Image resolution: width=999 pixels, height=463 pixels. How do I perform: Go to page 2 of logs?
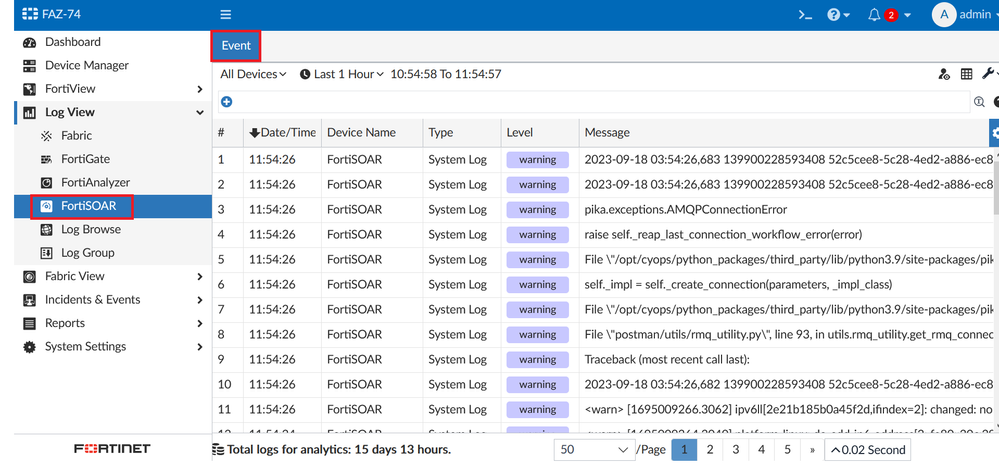710,450
